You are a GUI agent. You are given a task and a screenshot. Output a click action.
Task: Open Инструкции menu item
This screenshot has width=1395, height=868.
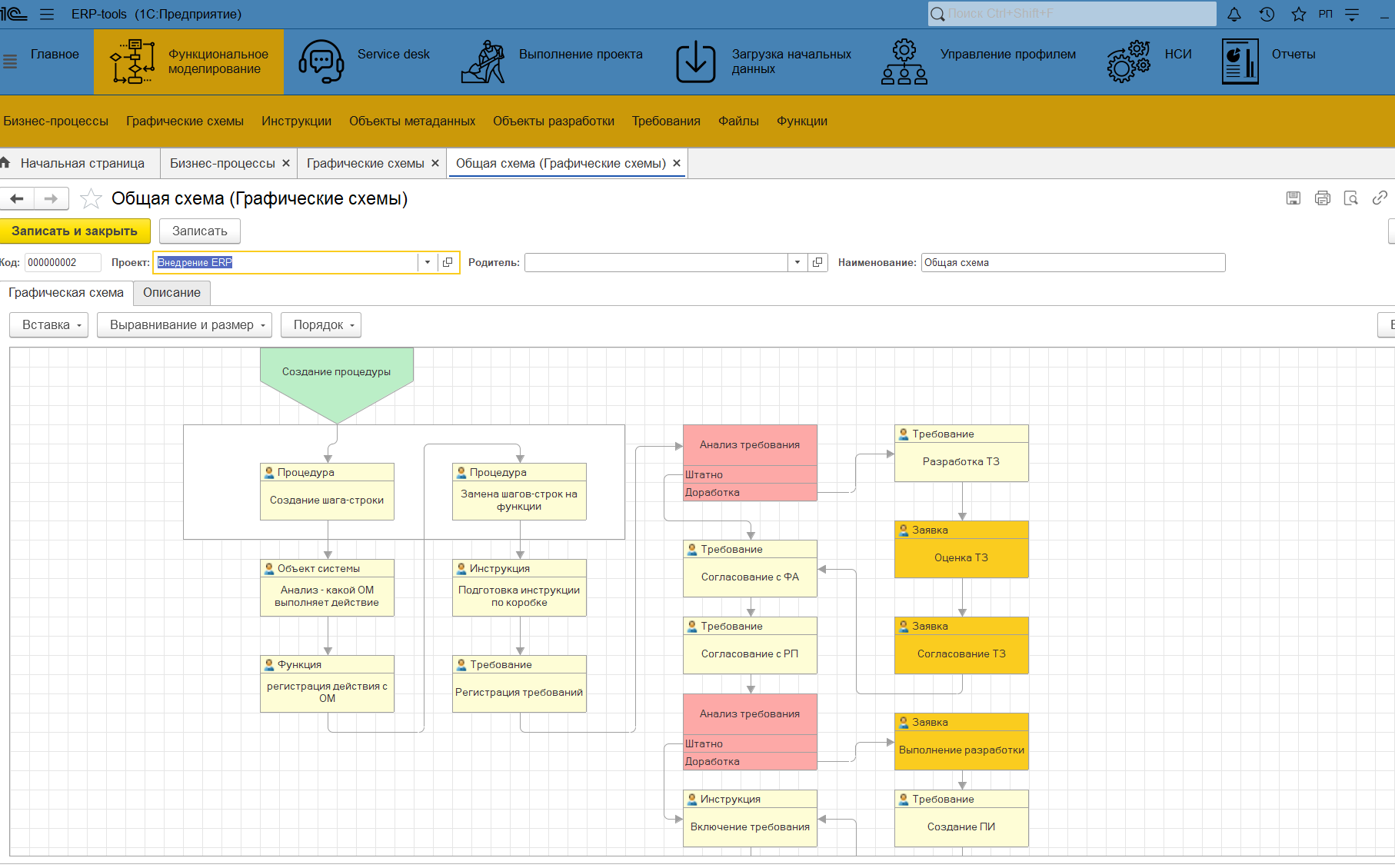point(296,121)
